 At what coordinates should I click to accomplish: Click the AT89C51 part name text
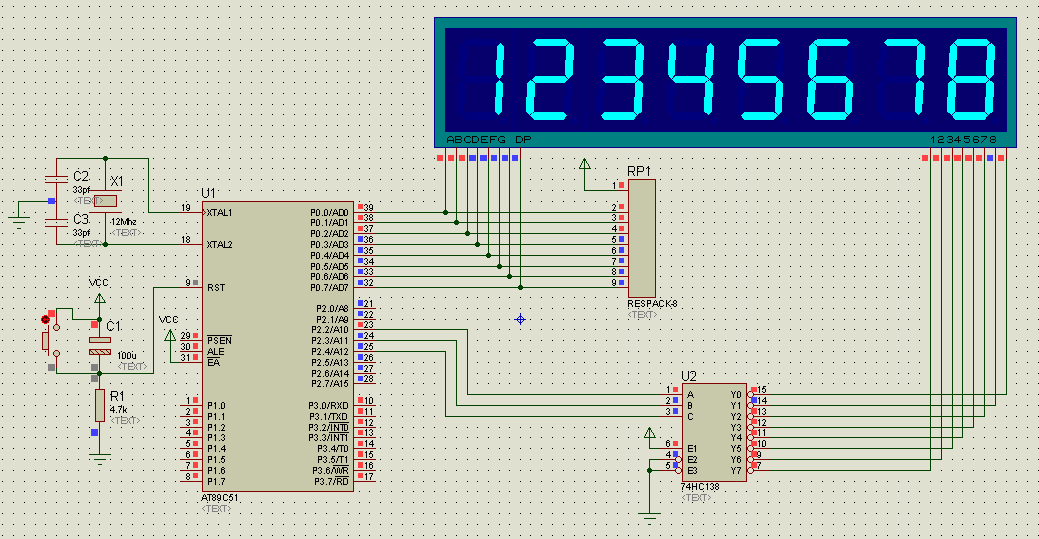pyautogui.click(x=220, y=497)
